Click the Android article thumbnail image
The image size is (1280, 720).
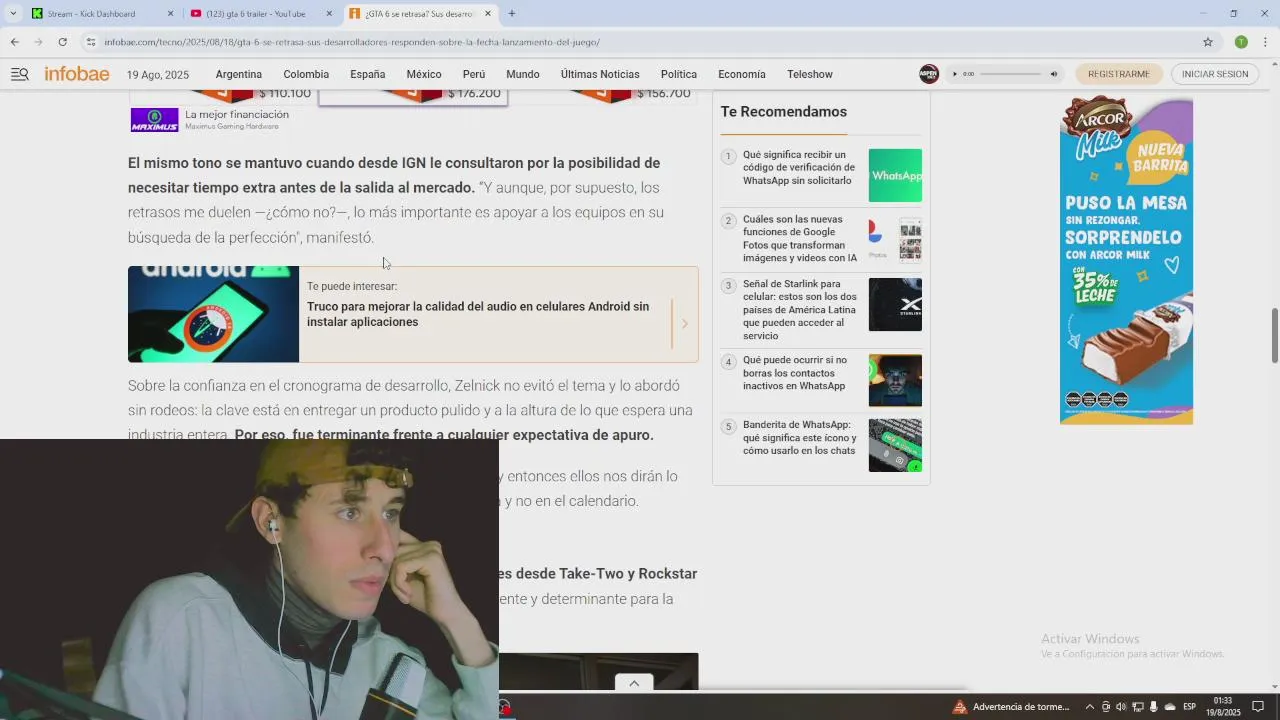[213, 314]
